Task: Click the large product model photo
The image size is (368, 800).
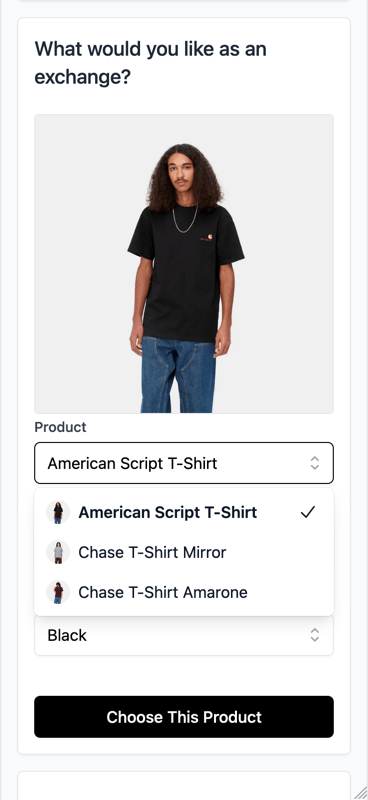Action: click(x=184, y=264)
